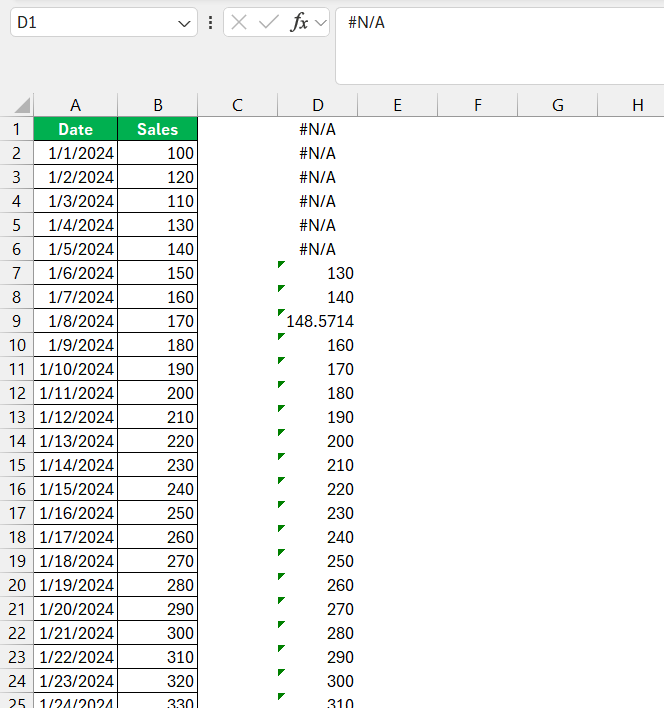Select cell D14 showing 200
Image resolution: width=664 pixels, height=708 pixels.
(x=317, y=441)
